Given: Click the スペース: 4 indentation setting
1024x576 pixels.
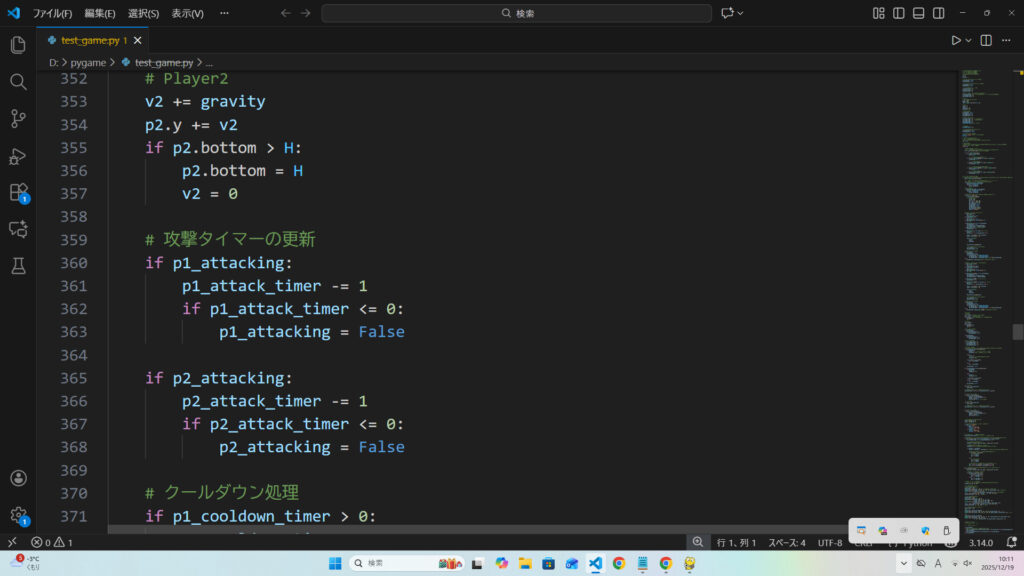Looking at the screenshot, I should coord(786,542).
